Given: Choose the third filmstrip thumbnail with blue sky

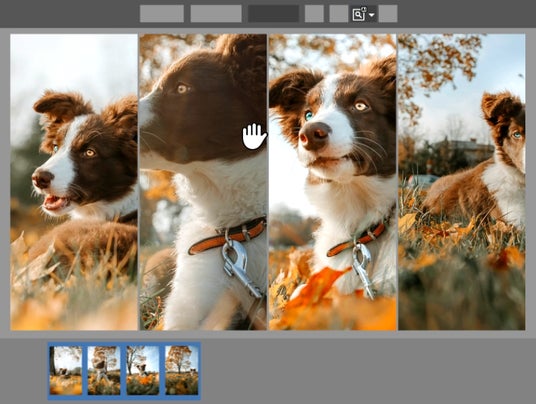Looking at the screenshot, I should point(143,371).
